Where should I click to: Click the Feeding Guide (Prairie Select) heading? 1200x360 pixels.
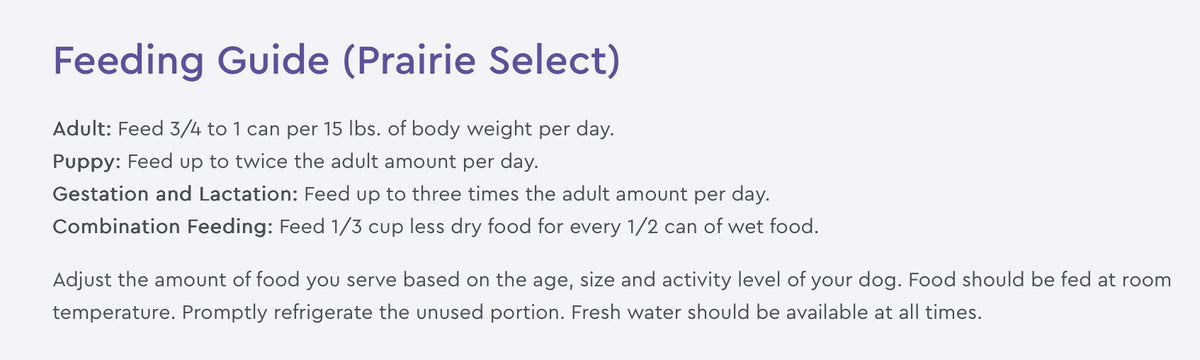pos(336,62)
